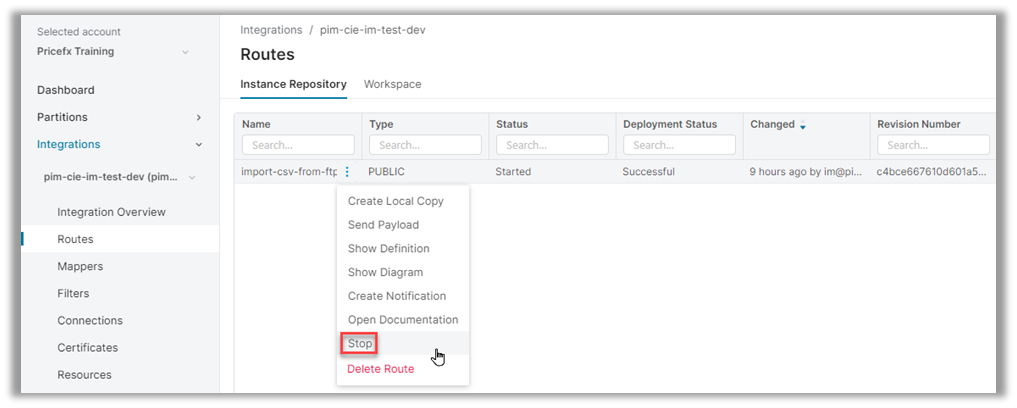Click the sort arrow on Changed column

pyautogui.click(x=802, y=125)
